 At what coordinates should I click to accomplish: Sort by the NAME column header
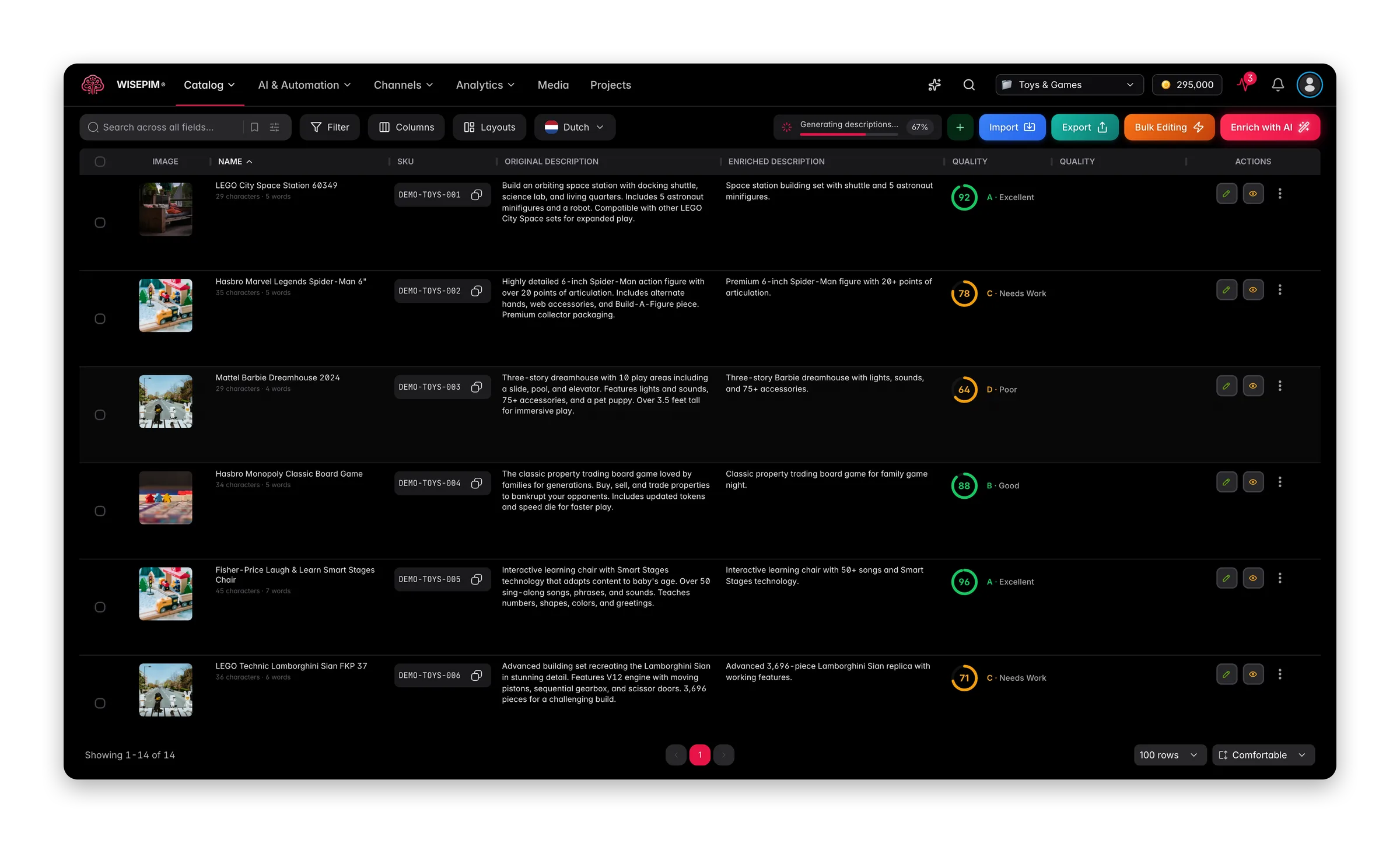[235, 162]
